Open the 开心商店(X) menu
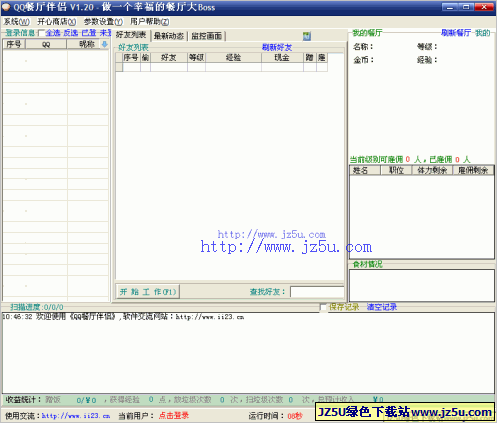 click(x=57, y=22)
